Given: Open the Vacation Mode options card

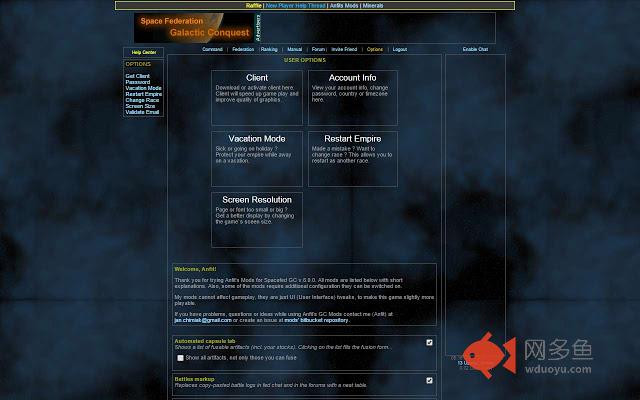Looking at the screenshot, I should (x=257, y=159).
